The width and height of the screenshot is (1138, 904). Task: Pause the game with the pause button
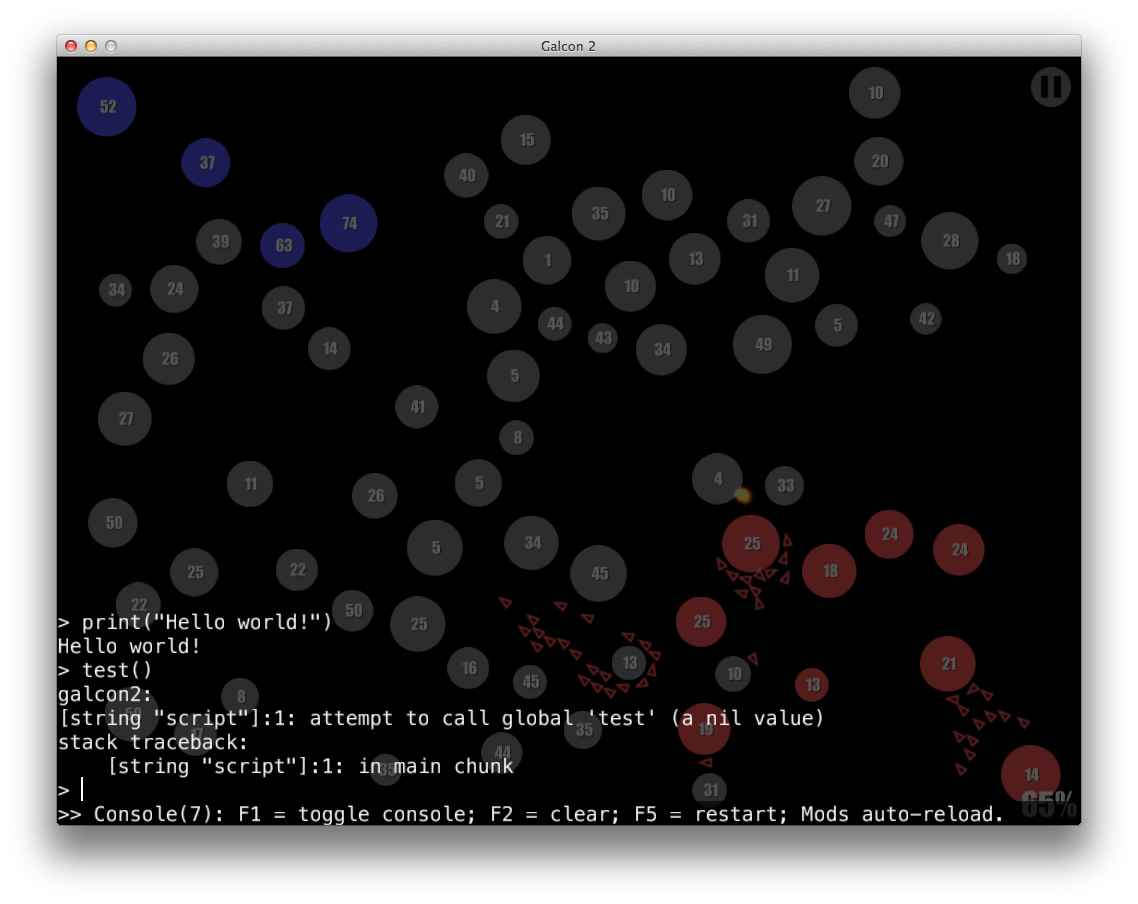1050,87
